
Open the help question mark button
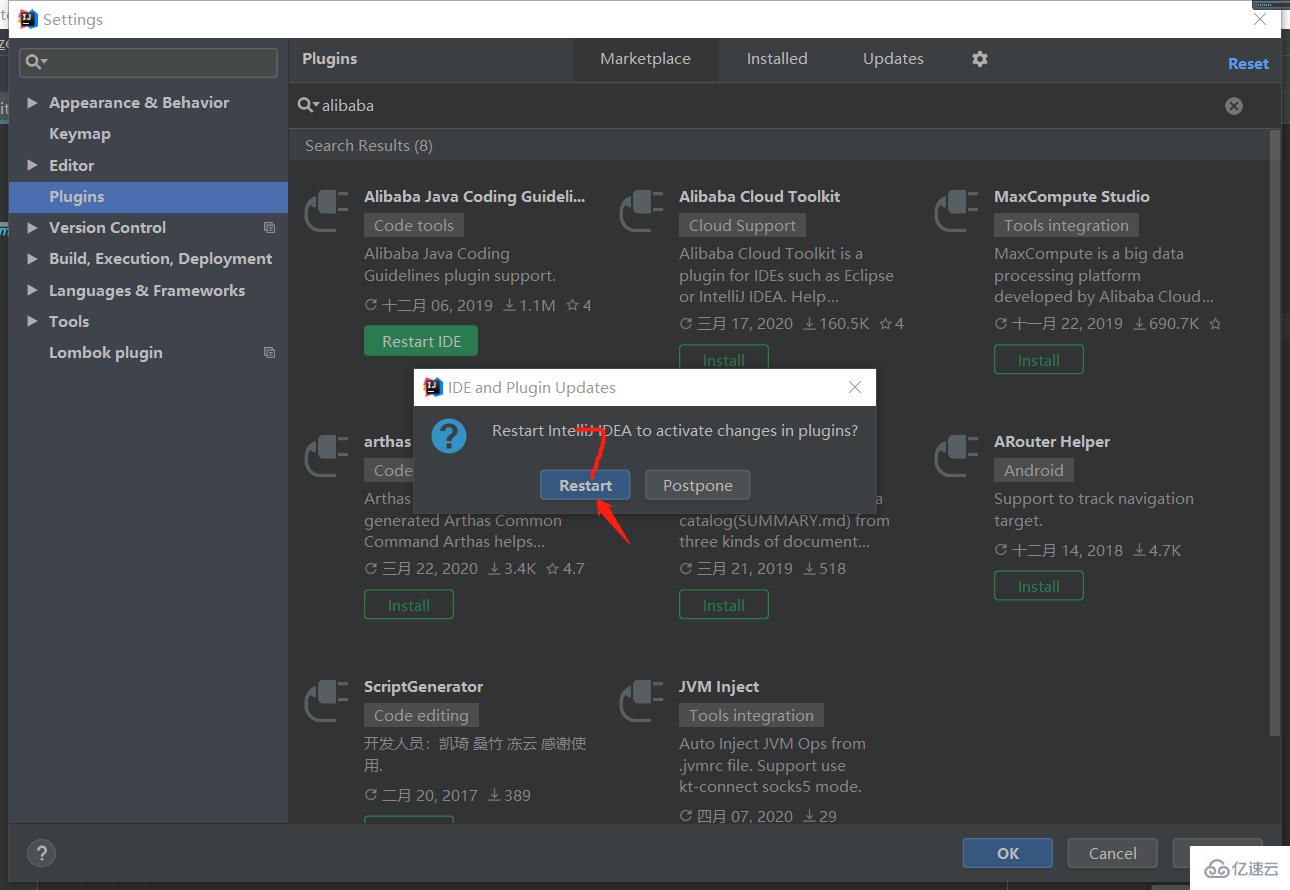point(41,853)
